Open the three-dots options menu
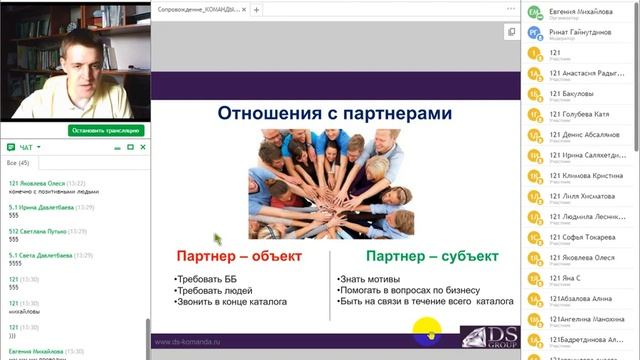This screenshot has height=360, width=640. 511,9
